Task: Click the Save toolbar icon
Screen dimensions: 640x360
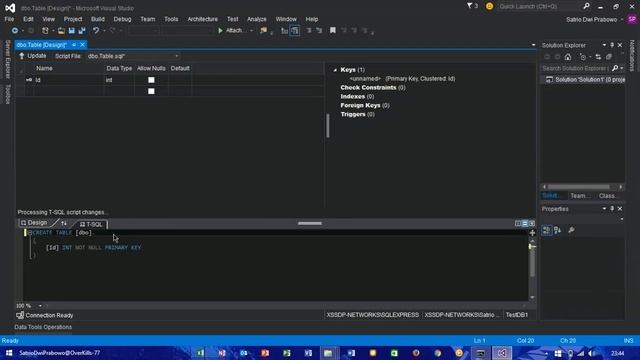Action: coord(72,31)
